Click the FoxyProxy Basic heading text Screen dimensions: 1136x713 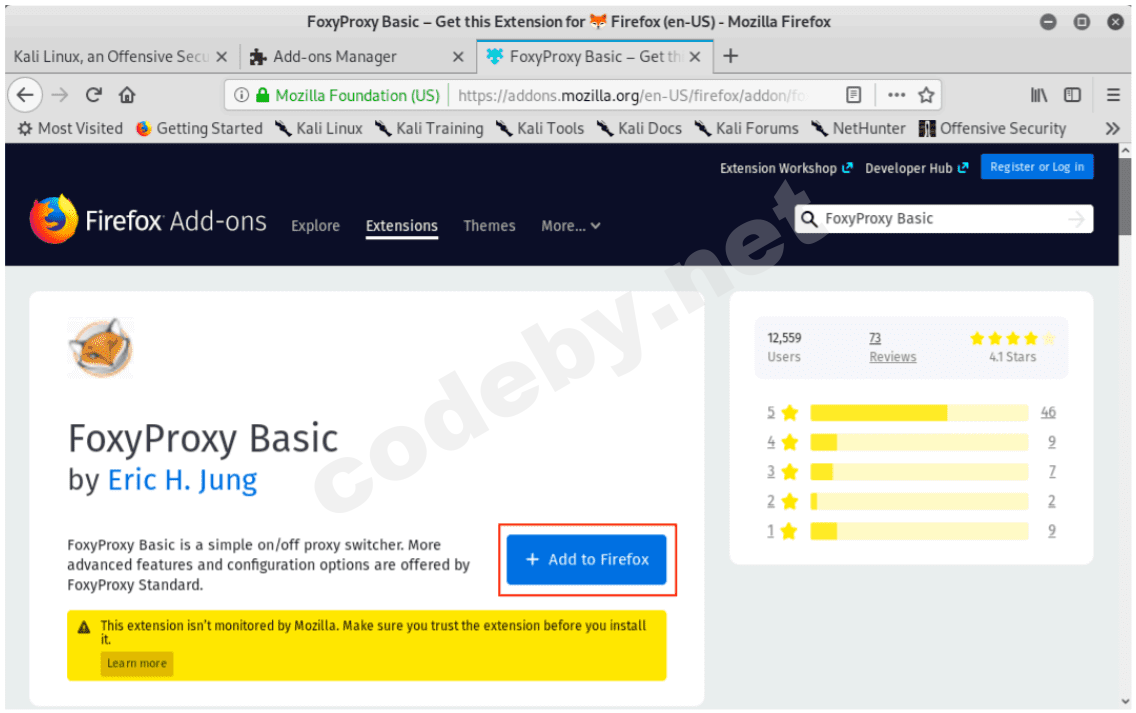[x=203, y=438]
